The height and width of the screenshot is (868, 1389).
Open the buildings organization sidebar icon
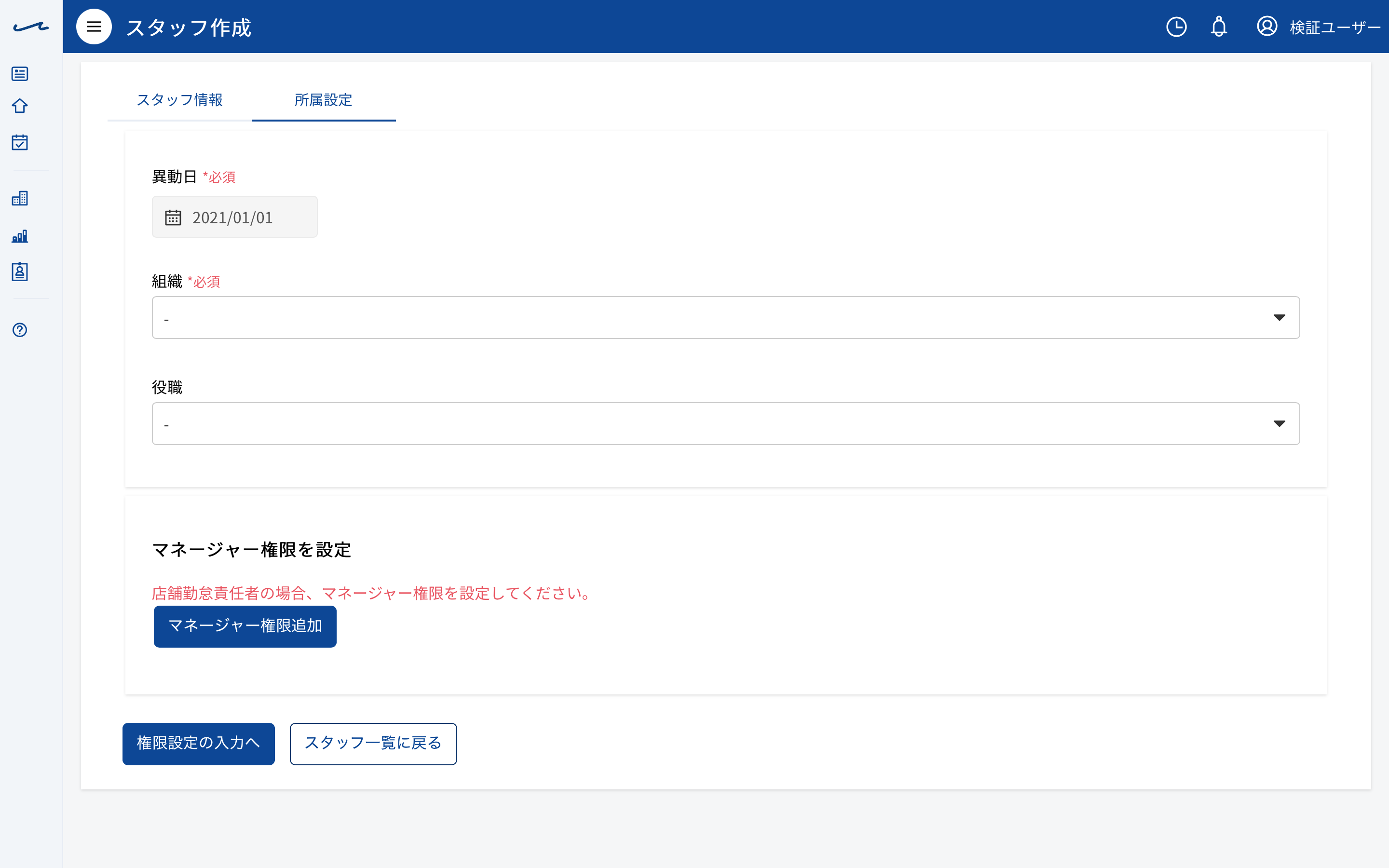coord(20,199)
